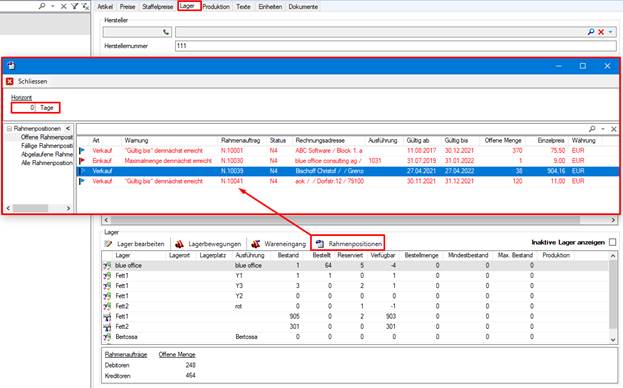Screen dimensions: 623x388
Task: Click the magnifier search icon in Hersteller row
Action: (x=591, y=32)
